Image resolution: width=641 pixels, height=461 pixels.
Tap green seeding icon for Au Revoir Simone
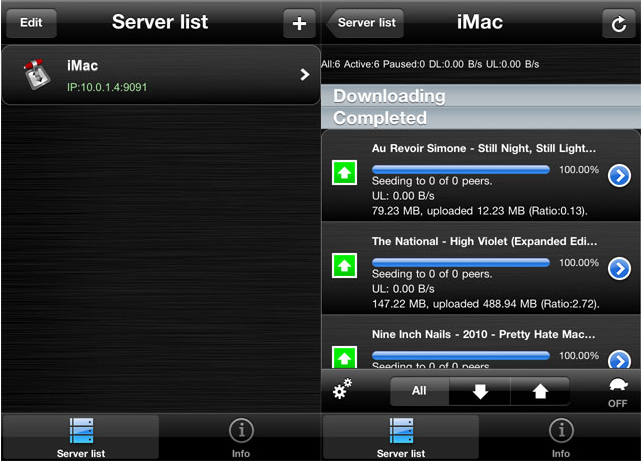click(x=344, y=172)
